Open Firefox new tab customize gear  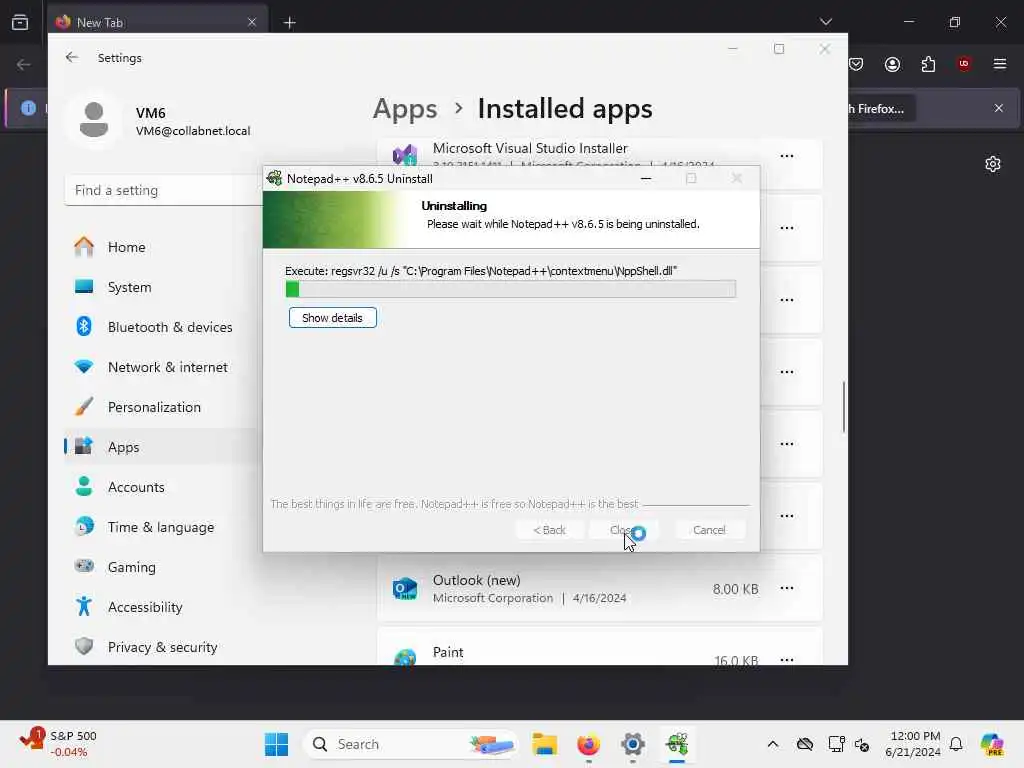993,164
